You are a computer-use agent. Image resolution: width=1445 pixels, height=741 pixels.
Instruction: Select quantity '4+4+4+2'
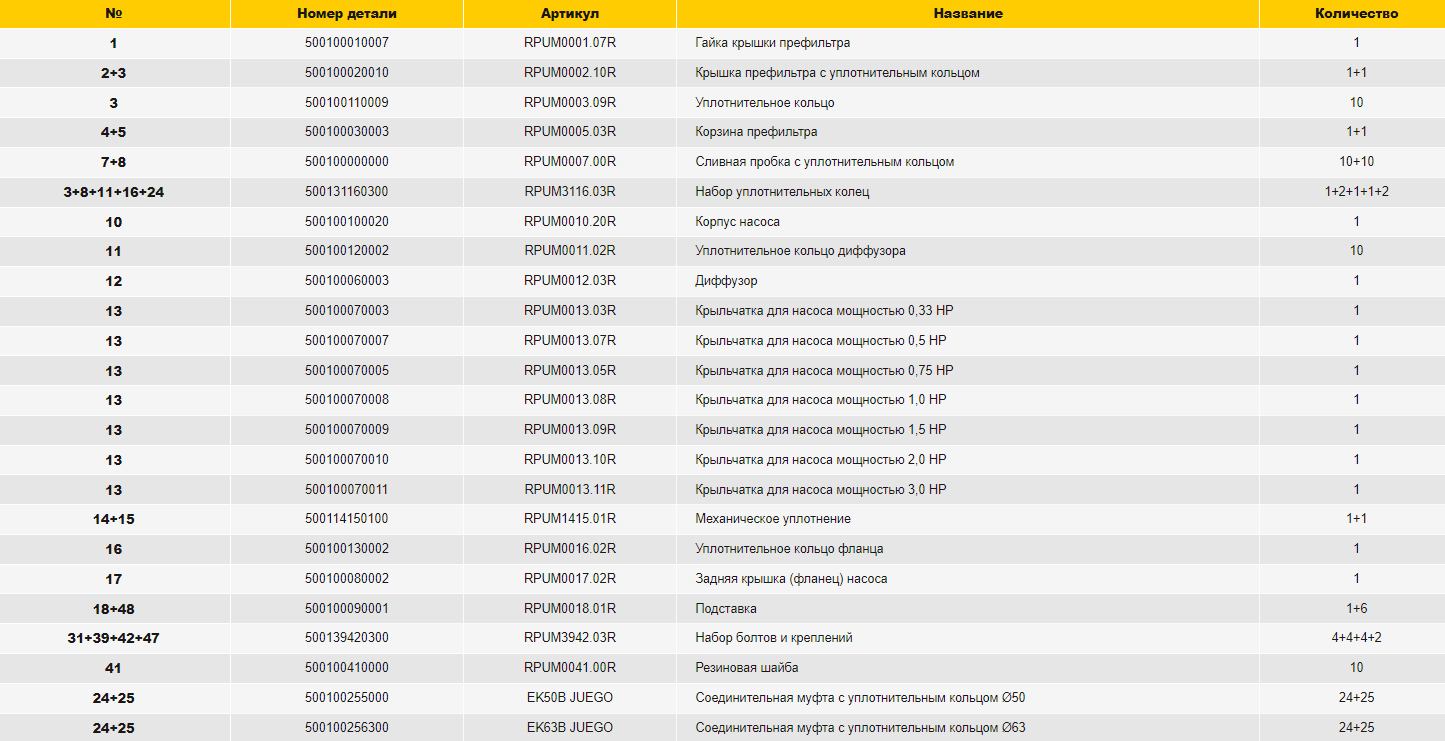click(1357, 638)
